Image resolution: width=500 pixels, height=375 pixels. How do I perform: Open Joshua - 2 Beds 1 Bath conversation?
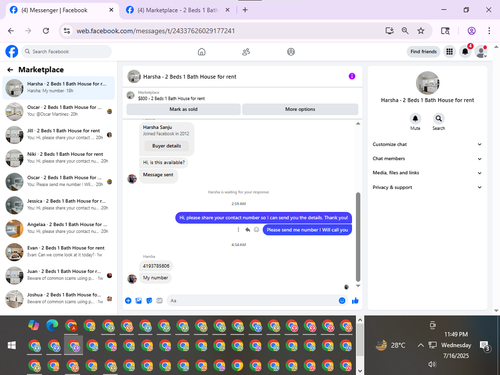[x=59, y=299]
